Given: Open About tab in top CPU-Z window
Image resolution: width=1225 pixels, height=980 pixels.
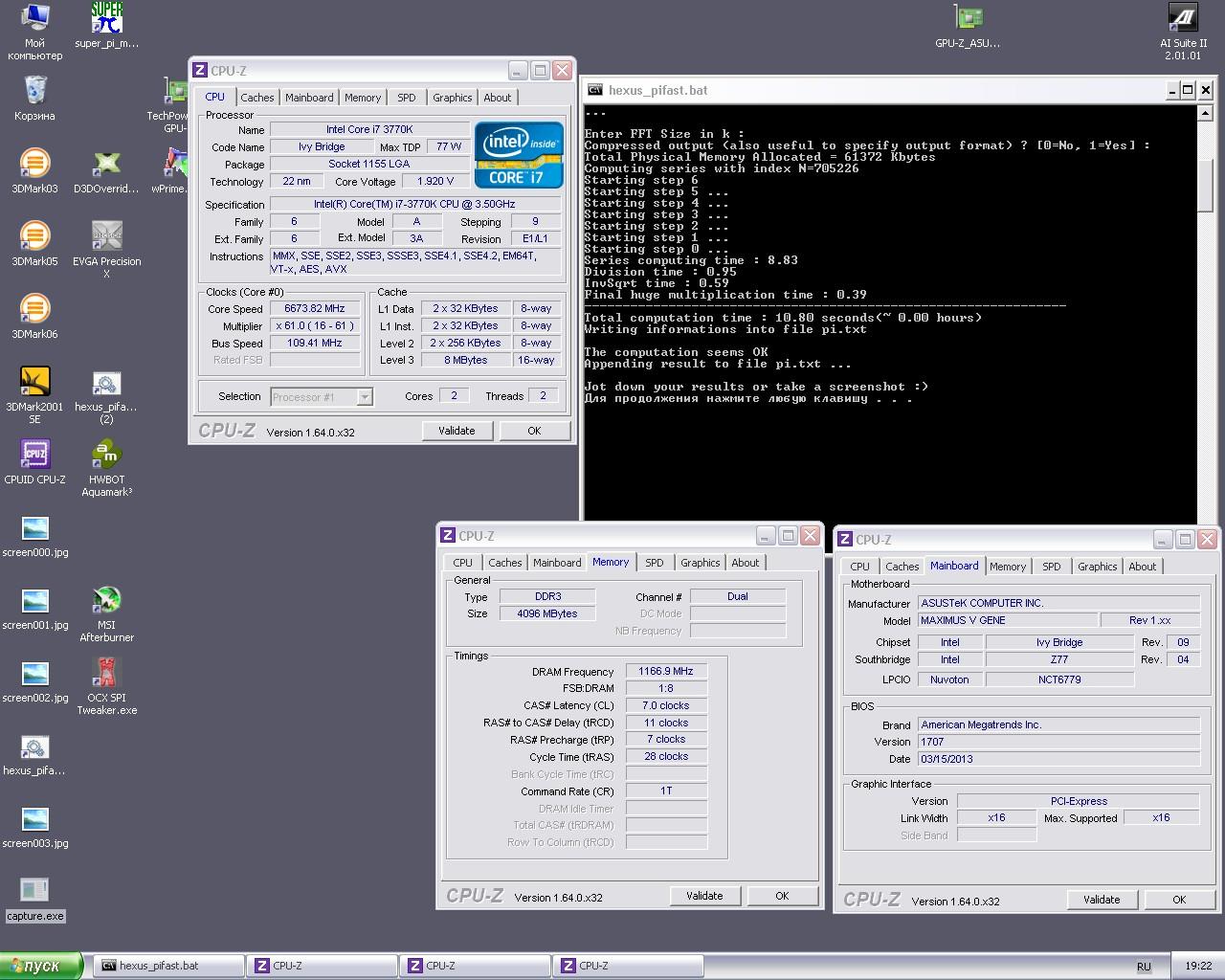Looking at the screenshot, I should coord(497,98).
